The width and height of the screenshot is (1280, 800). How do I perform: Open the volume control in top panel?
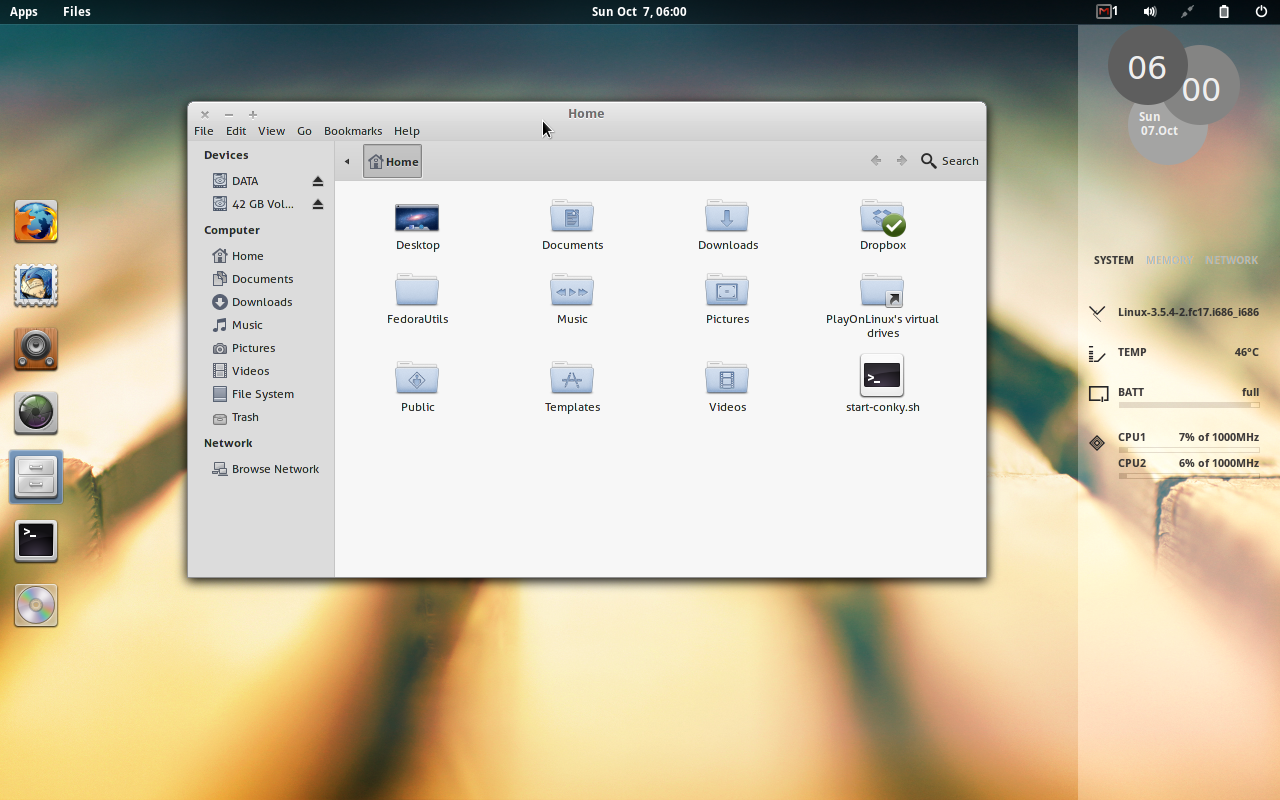(x=1150, y=12)
